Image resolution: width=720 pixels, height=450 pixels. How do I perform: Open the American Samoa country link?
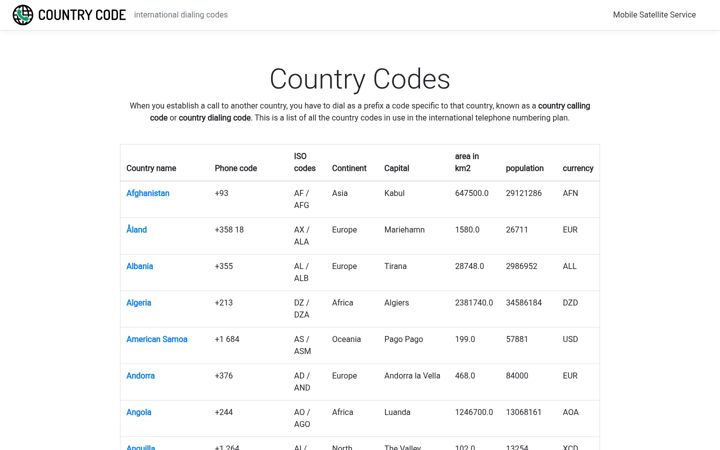[157, 339]
